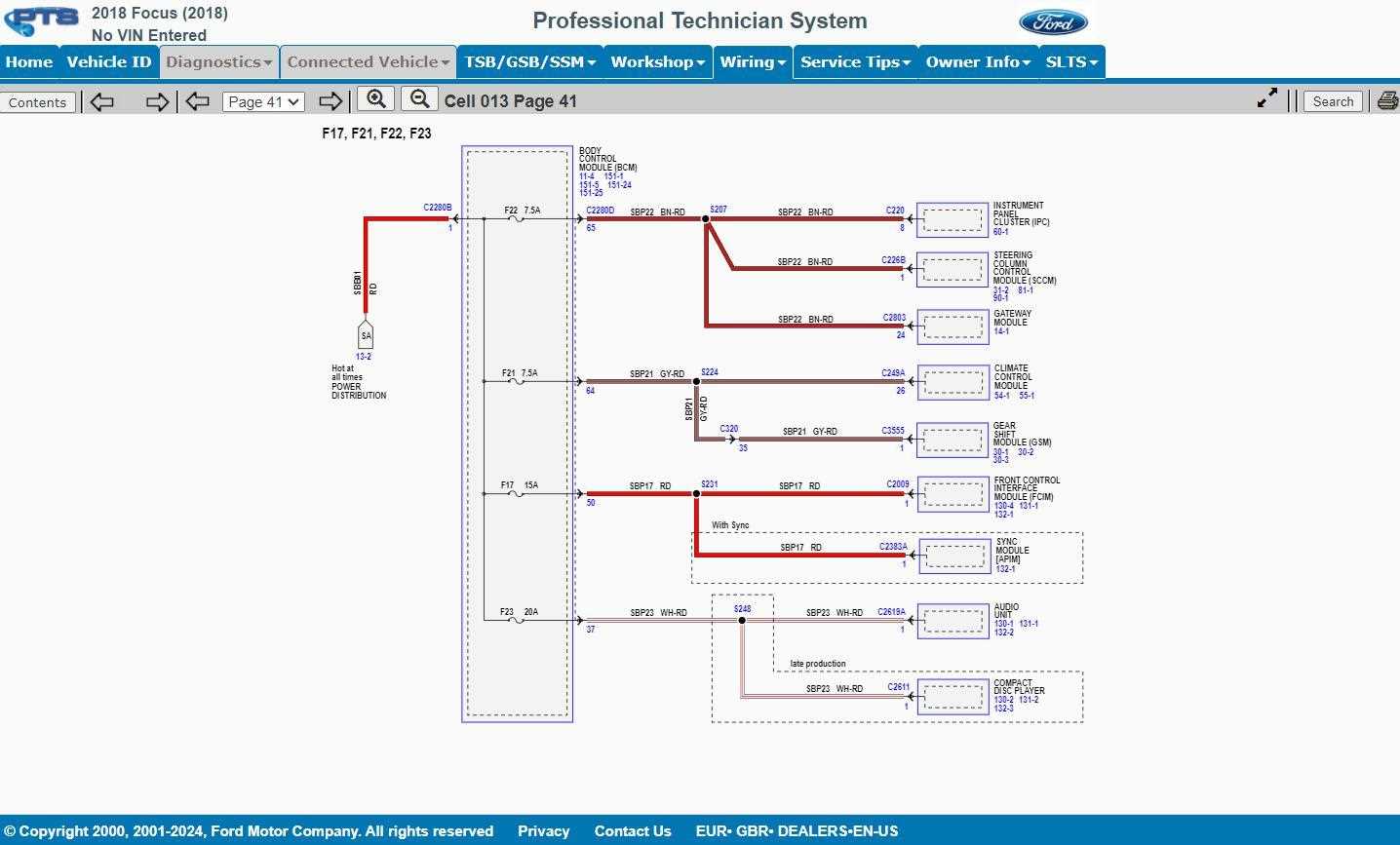Select splice label S231
The width and height of the screenshot is (1400, 845).
click(710, 484)
